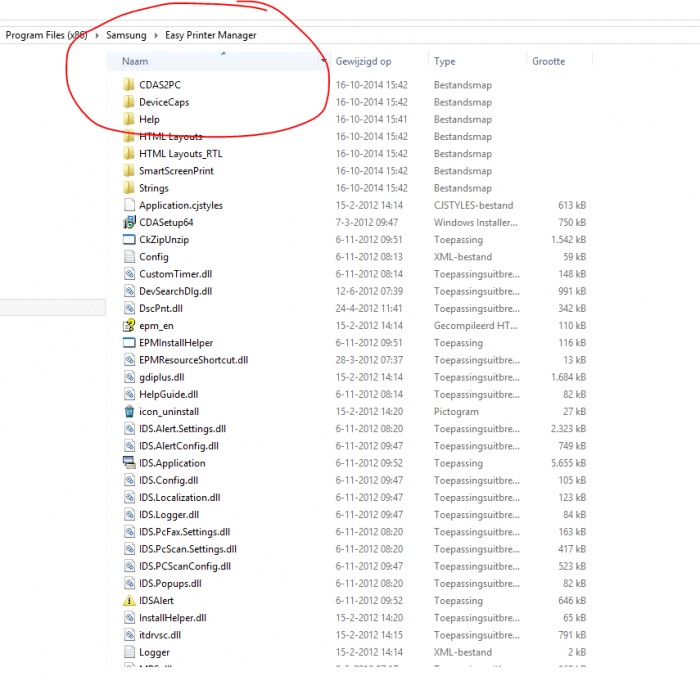Open the CDAS2PC folder icon

(129, 84)
